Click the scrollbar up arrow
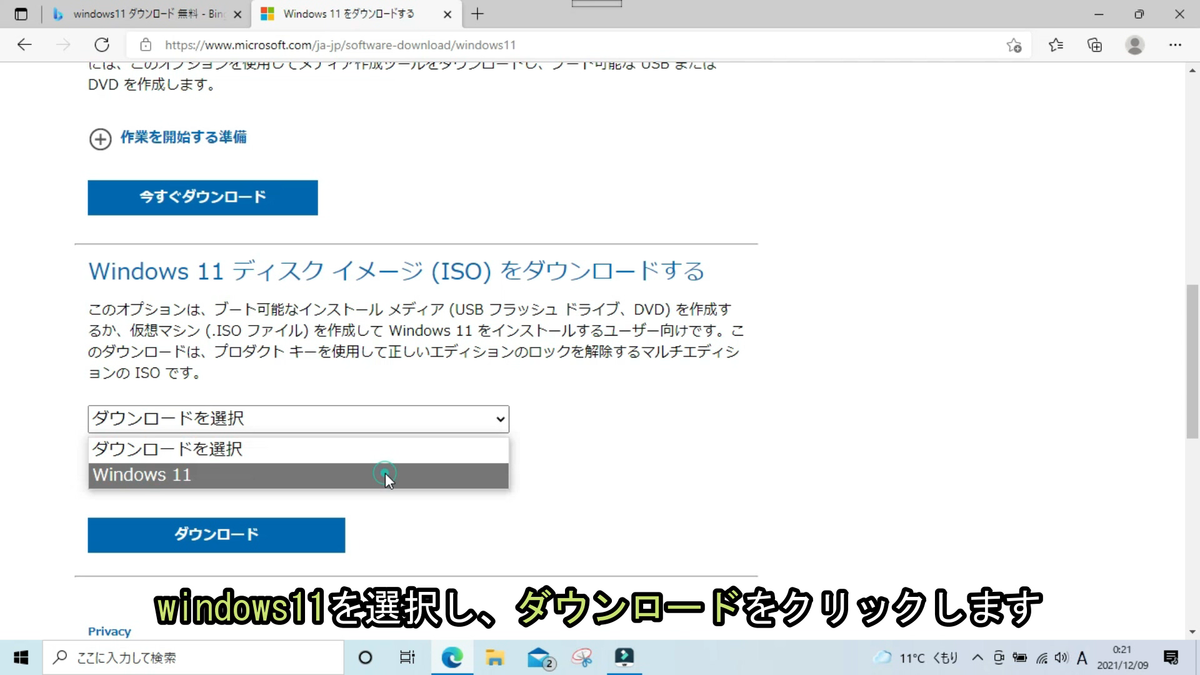 pos(1192,71)
